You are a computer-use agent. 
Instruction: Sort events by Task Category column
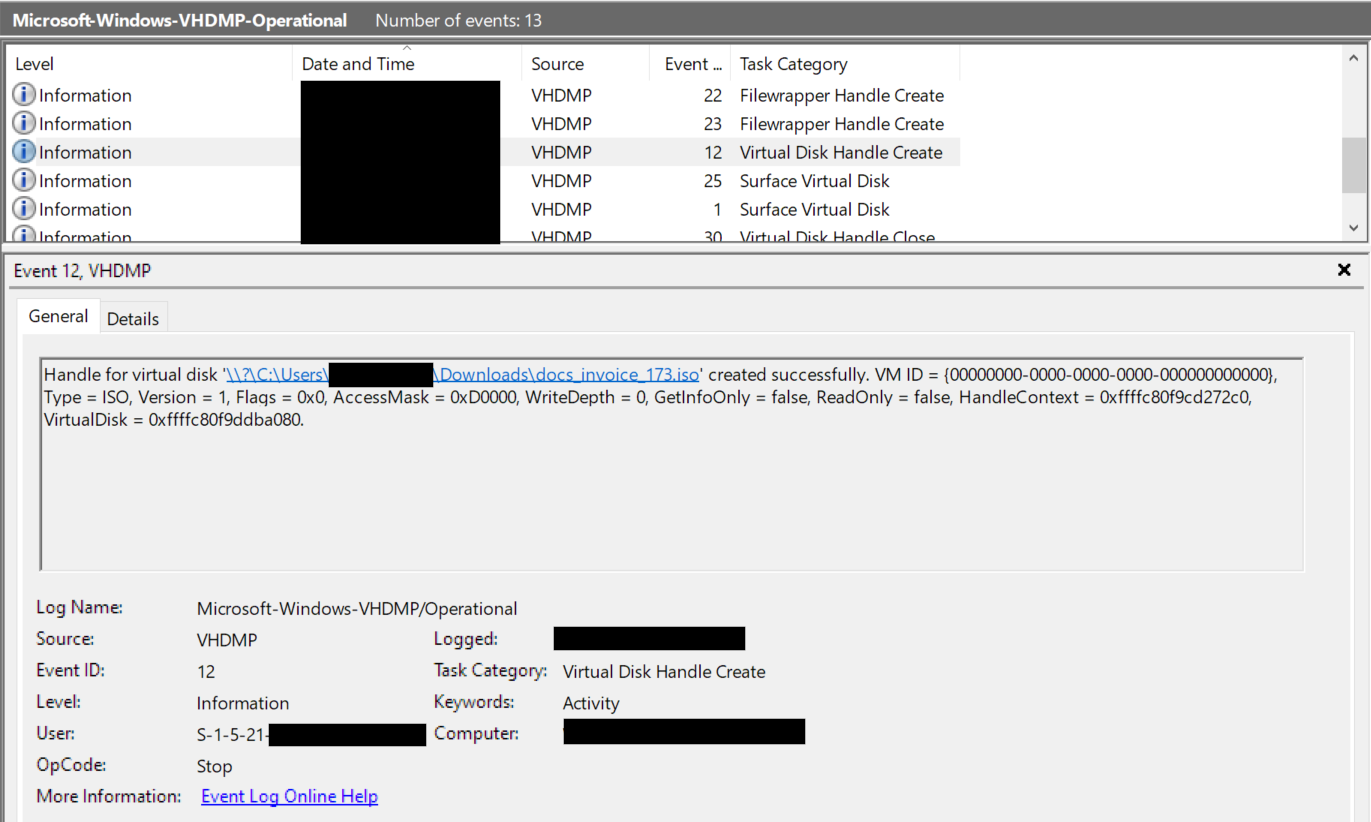pos(845,64)
